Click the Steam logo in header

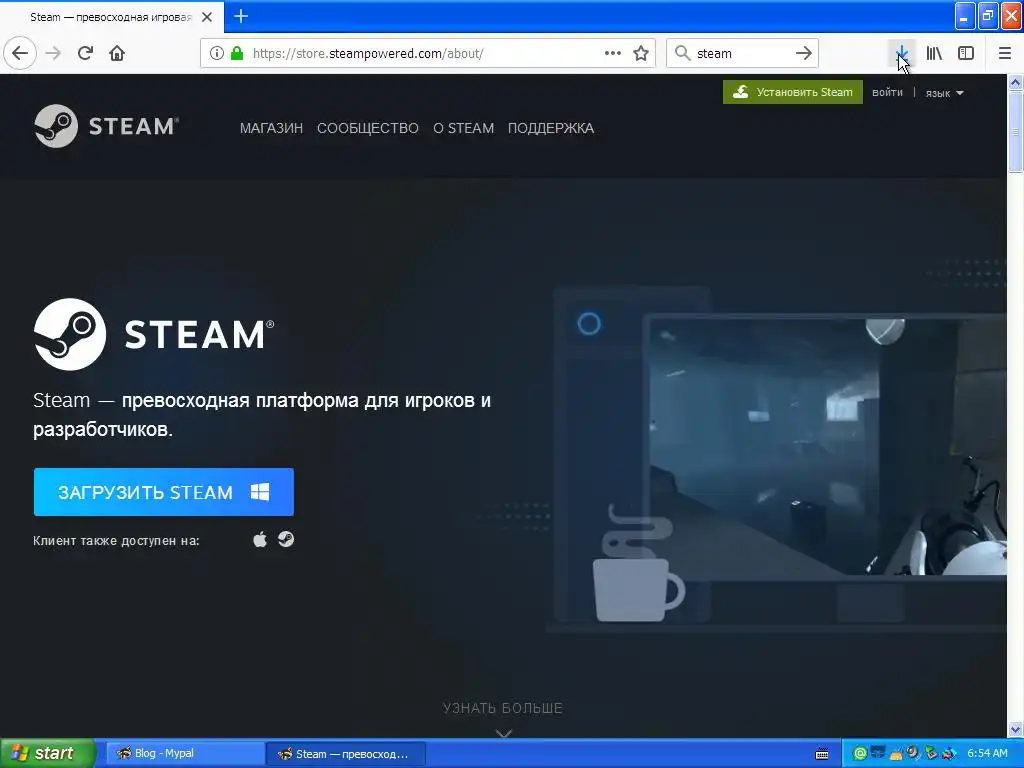pyautogui.click(x=106, y=126)
